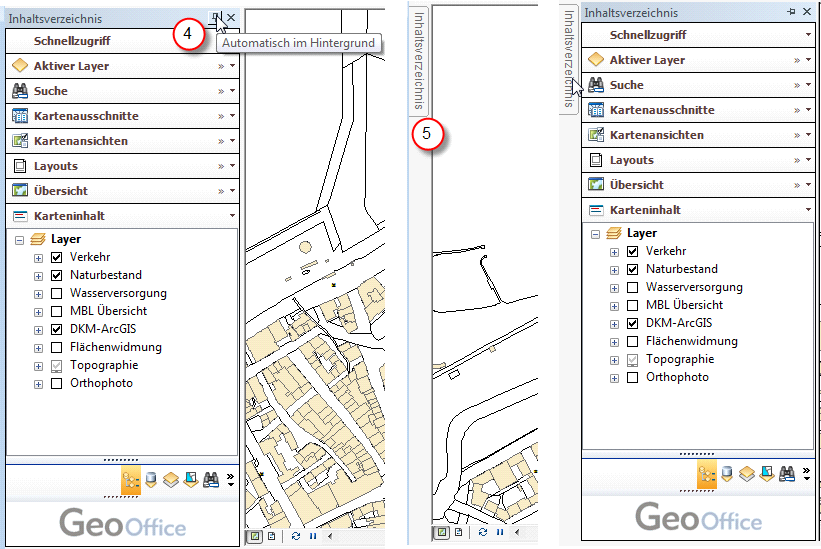Uncheck the Verkehr layer in left panel

(x=56, y=258)
